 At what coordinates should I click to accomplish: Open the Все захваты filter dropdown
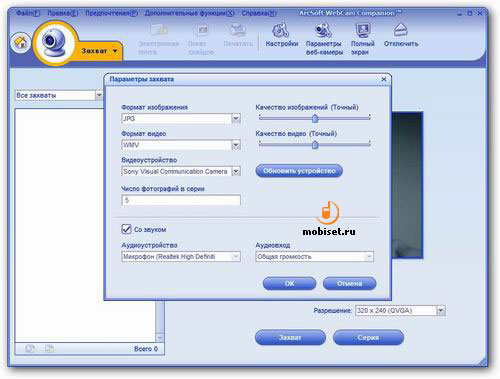[99, 95]
